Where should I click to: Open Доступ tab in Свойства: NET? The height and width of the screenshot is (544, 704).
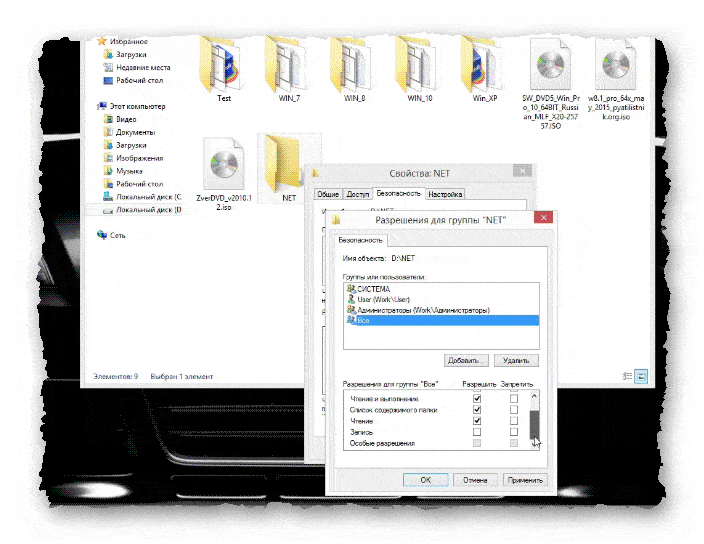click(x=358, y=194)
